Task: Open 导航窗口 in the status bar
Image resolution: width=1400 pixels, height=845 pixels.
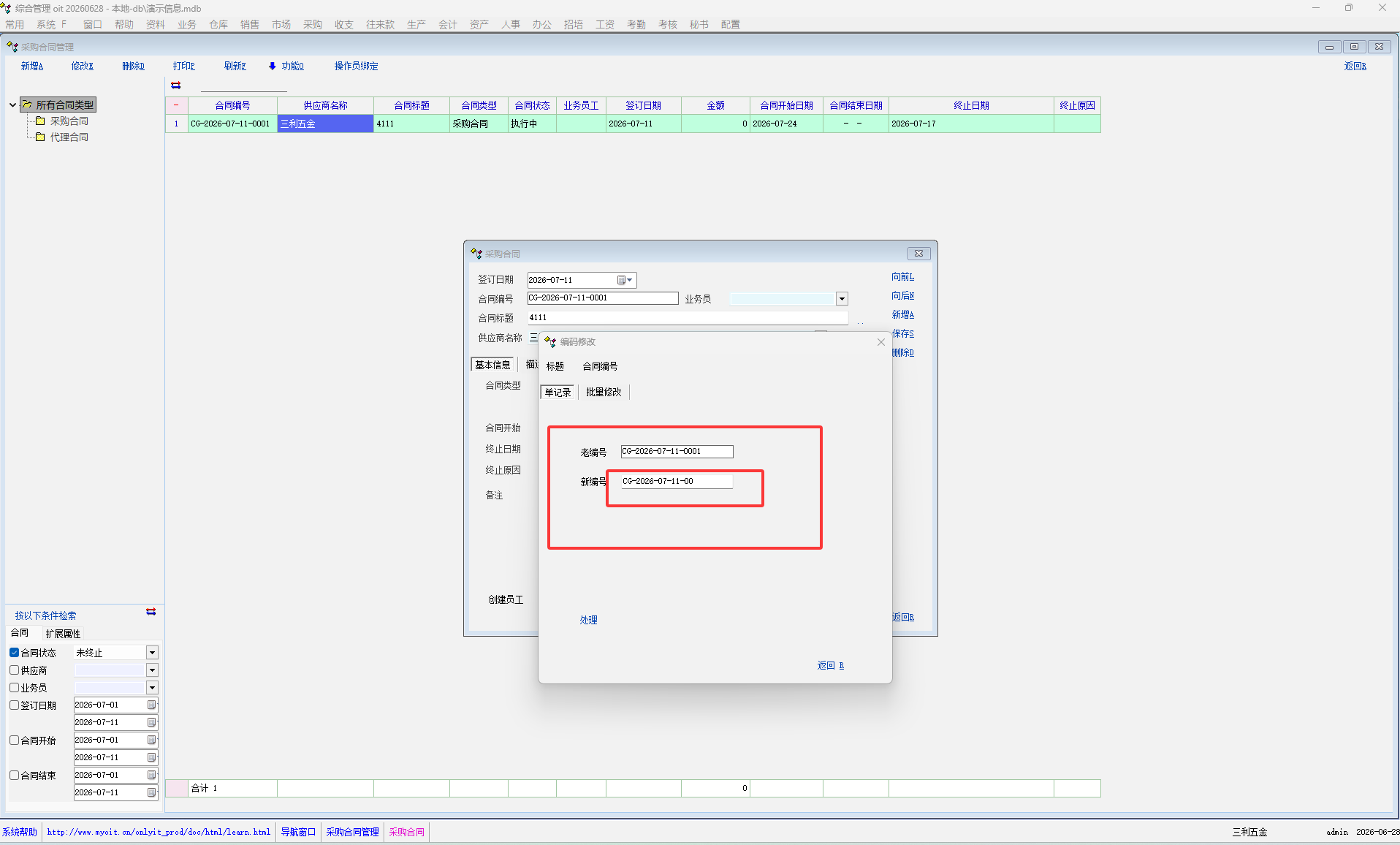Action: click(x=298, y=832)
